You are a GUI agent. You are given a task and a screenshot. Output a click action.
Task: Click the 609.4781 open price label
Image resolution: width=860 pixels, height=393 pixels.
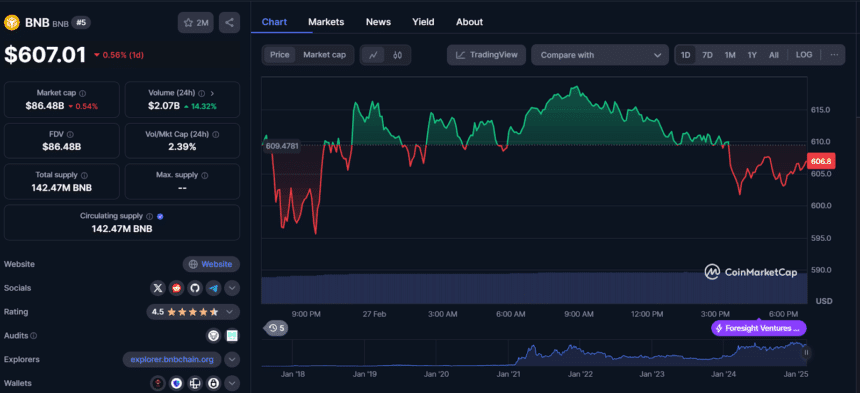282,146
